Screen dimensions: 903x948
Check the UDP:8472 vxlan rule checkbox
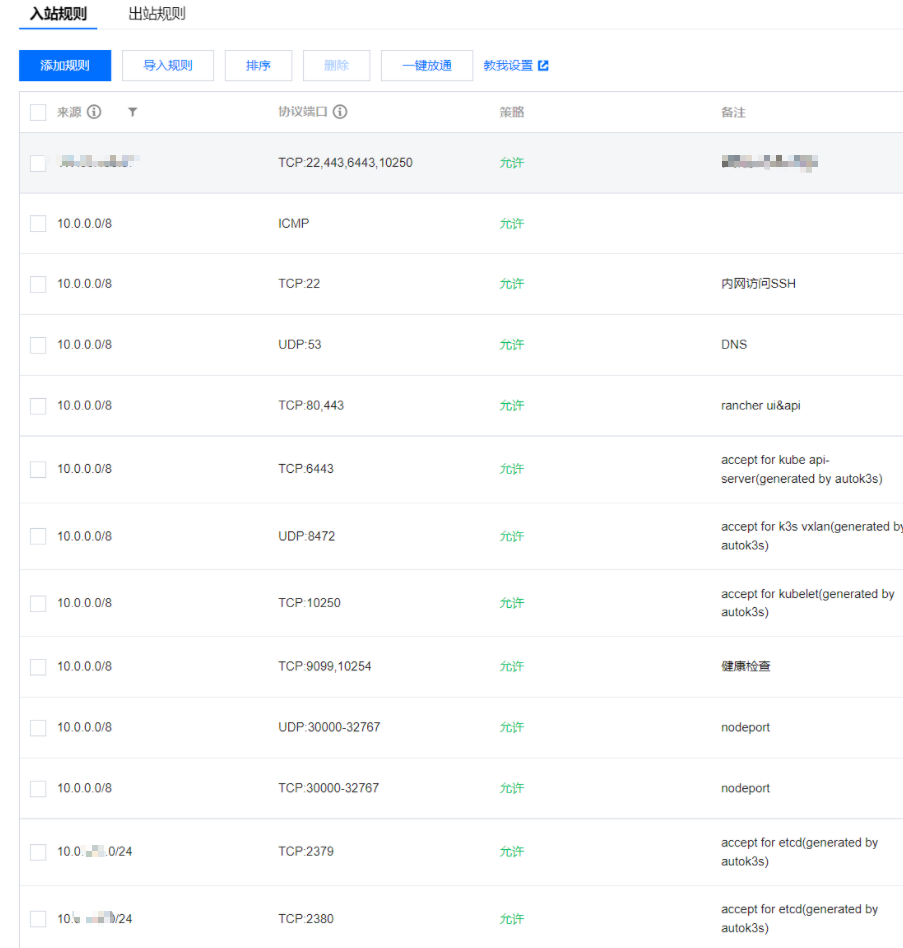[x=38, y=536]
